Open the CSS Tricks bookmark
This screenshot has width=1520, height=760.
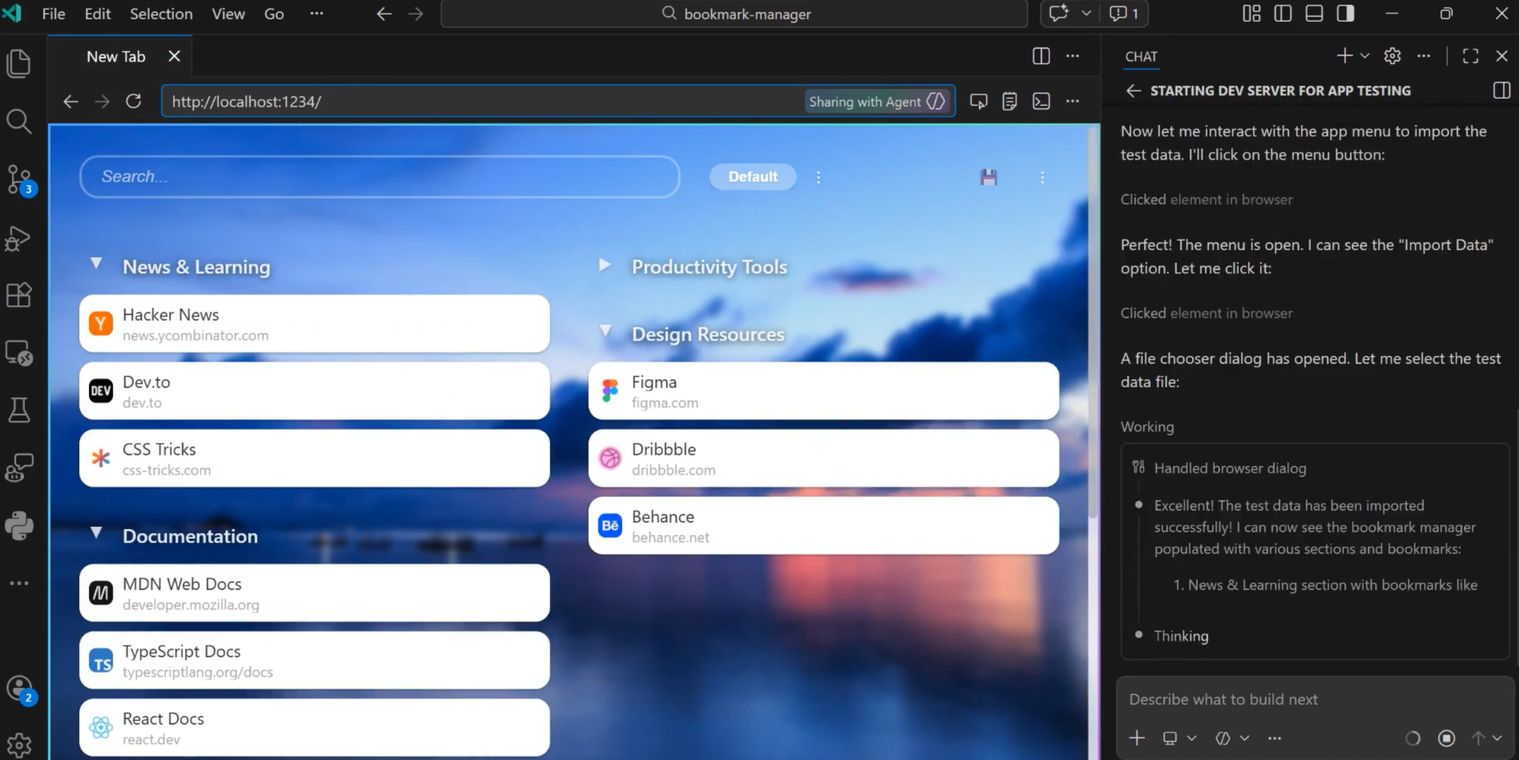[x=315, y=458]
